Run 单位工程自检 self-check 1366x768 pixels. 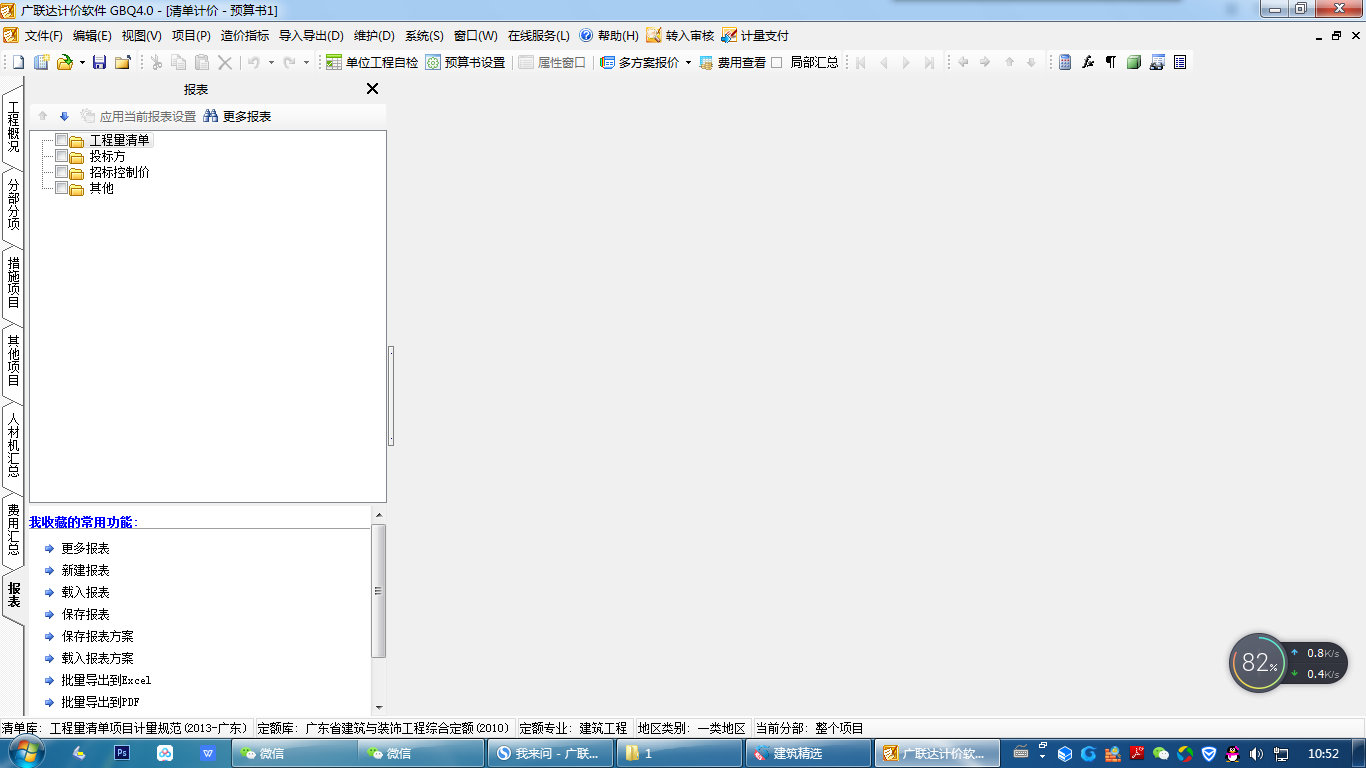372,62
